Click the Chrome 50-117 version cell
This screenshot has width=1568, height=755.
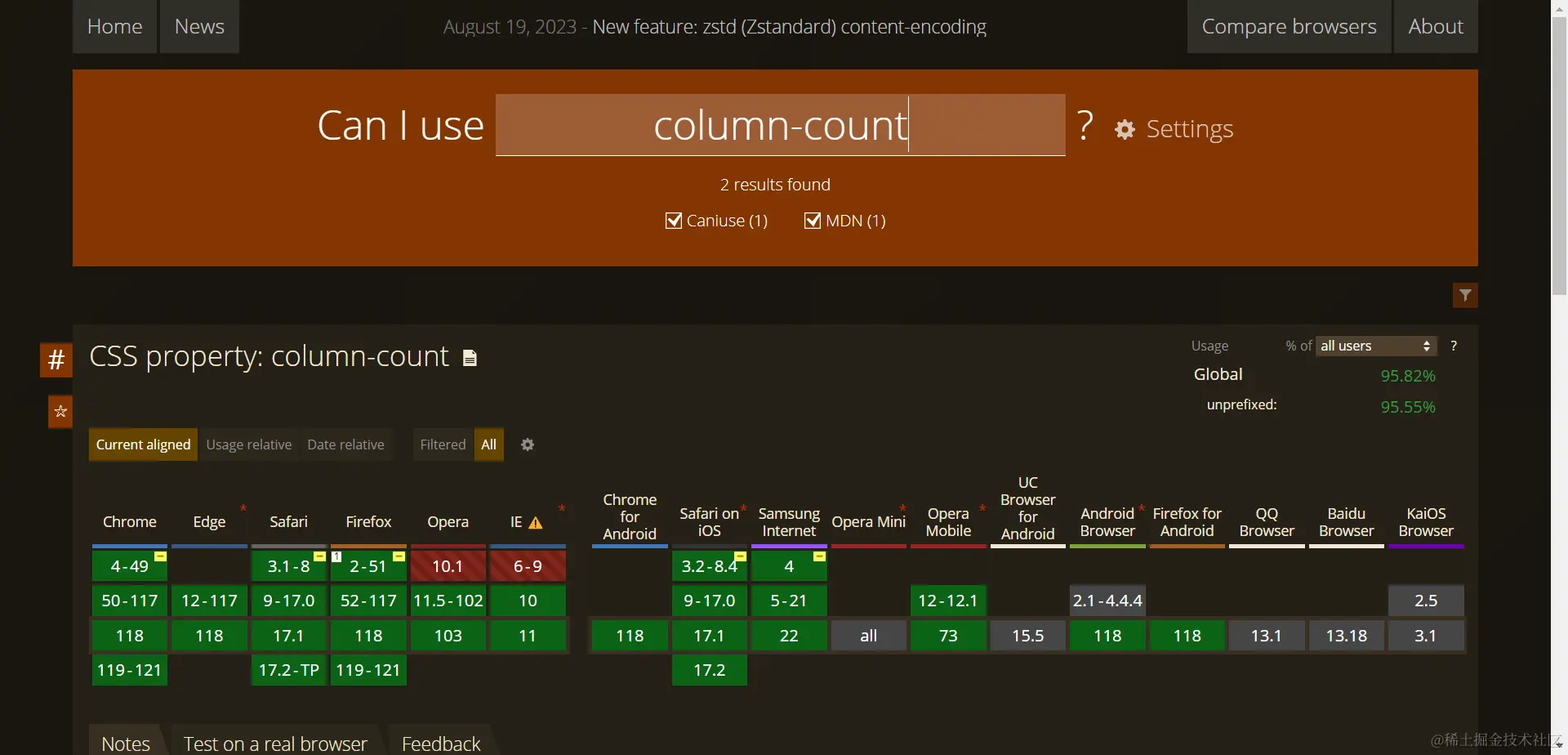(130, 601)
